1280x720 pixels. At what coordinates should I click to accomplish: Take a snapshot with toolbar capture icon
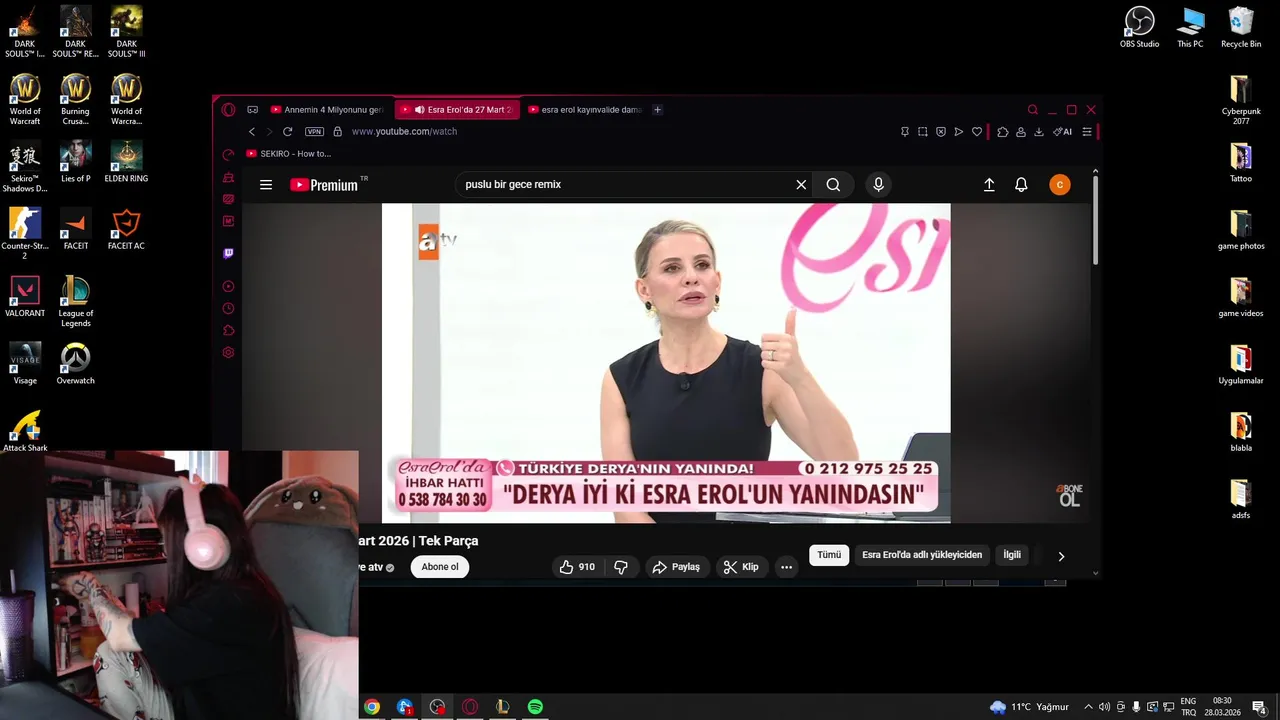923,132
